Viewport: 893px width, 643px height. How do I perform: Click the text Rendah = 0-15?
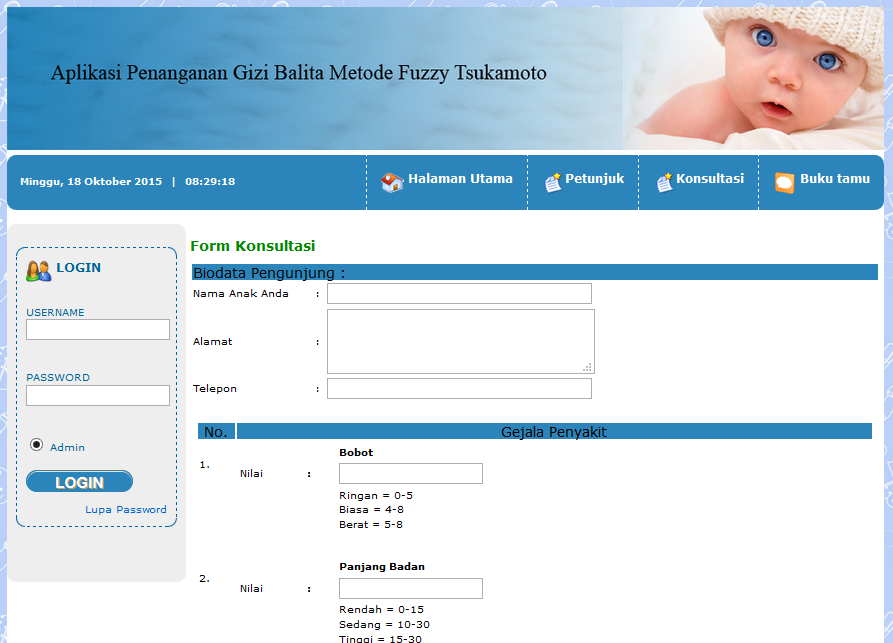pos(382,609)
